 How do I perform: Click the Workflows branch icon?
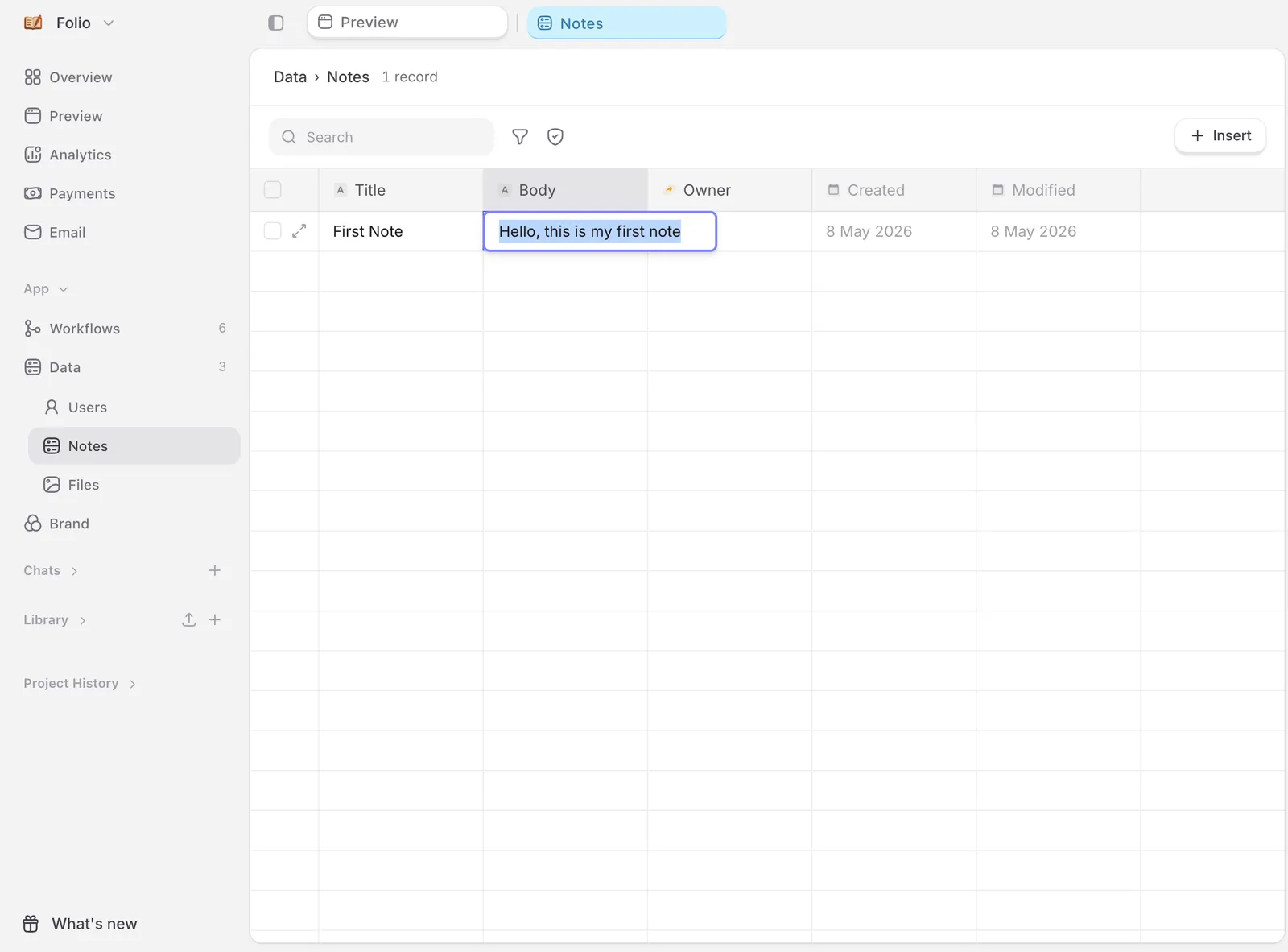(x=32, y=329)
